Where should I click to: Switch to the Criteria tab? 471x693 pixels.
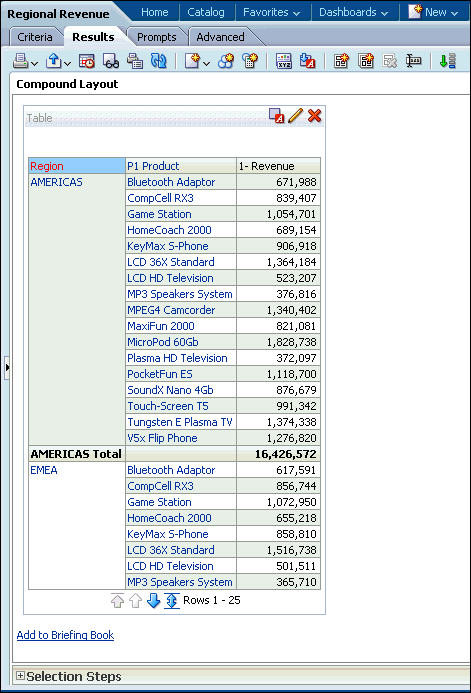tap(35, 37)
